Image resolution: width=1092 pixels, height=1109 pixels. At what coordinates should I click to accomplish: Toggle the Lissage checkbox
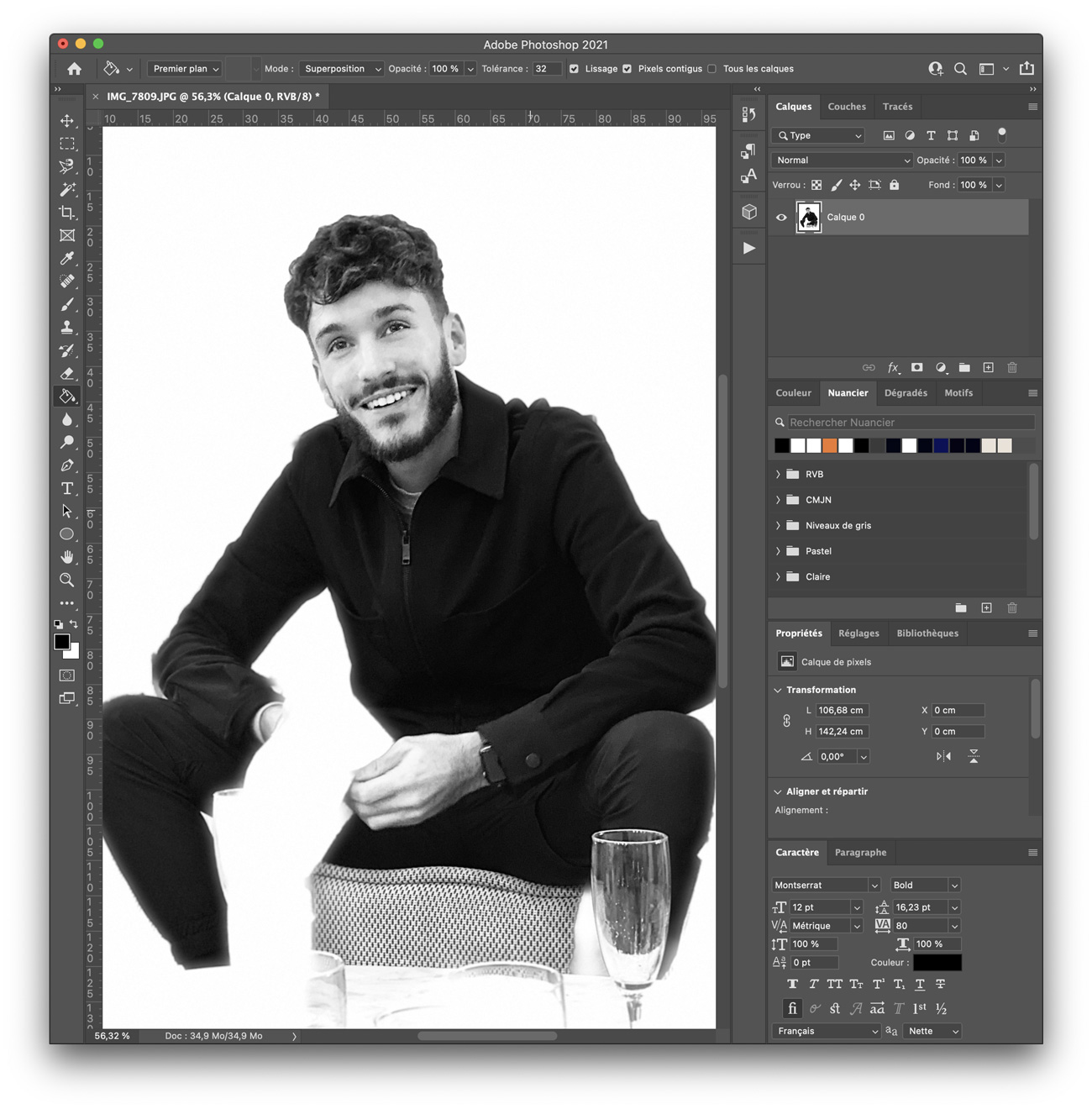(574, 69)
